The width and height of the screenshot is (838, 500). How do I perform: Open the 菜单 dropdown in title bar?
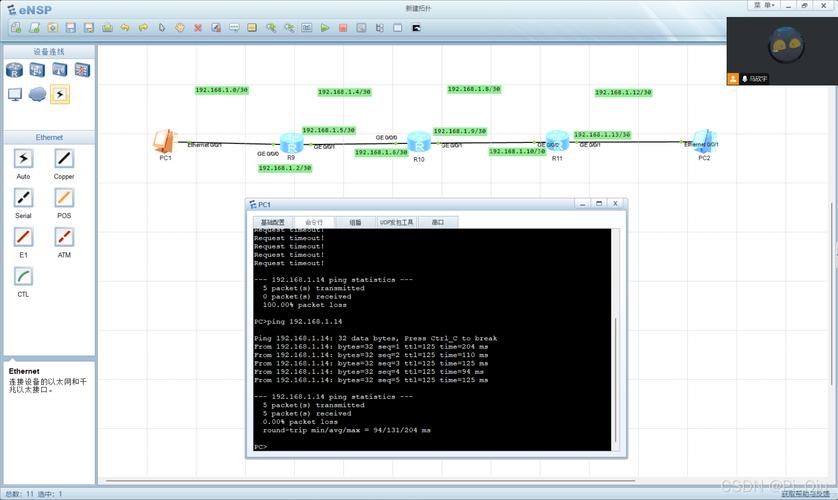[x=763, y=5]
